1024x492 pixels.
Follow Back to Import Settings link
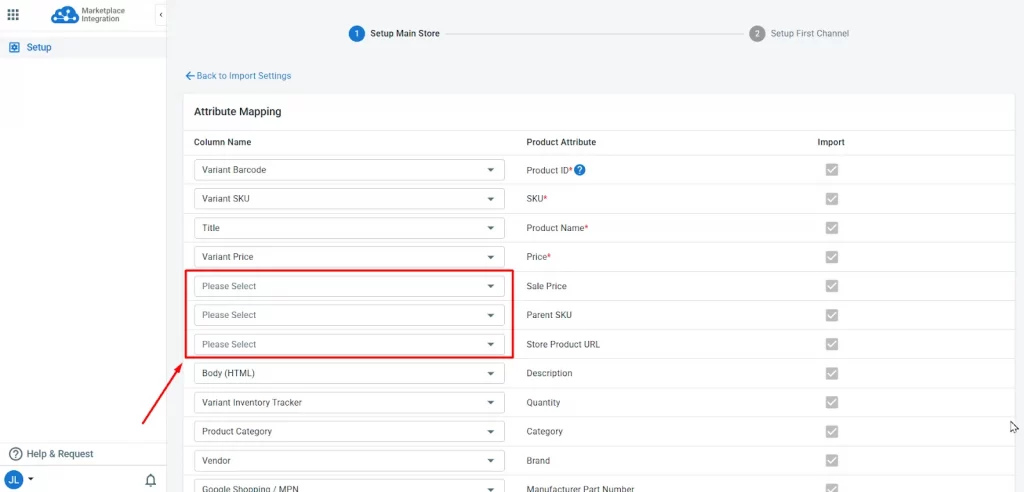tap(238, 76)
